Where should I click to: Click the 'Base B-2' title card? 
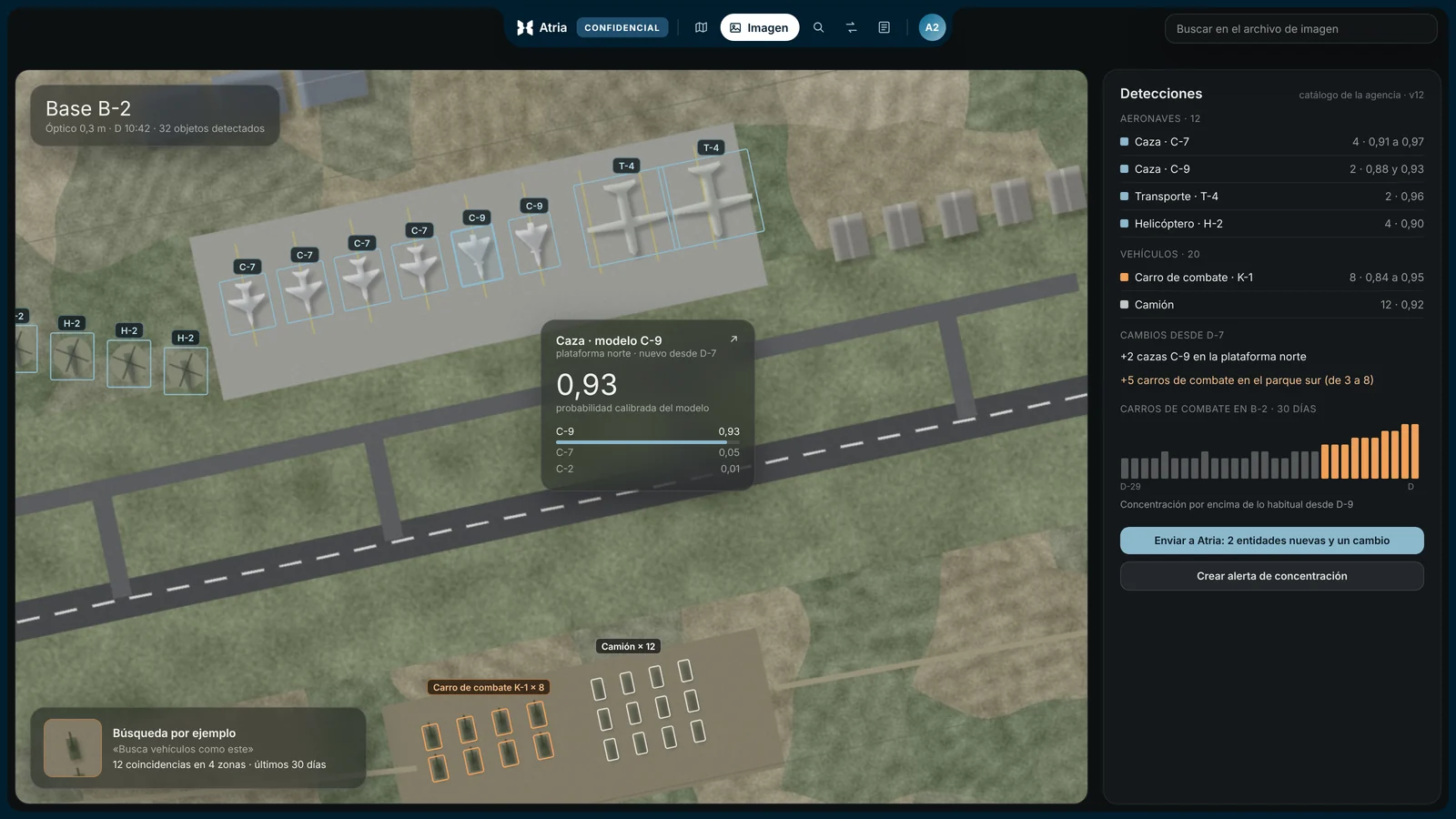155,116
